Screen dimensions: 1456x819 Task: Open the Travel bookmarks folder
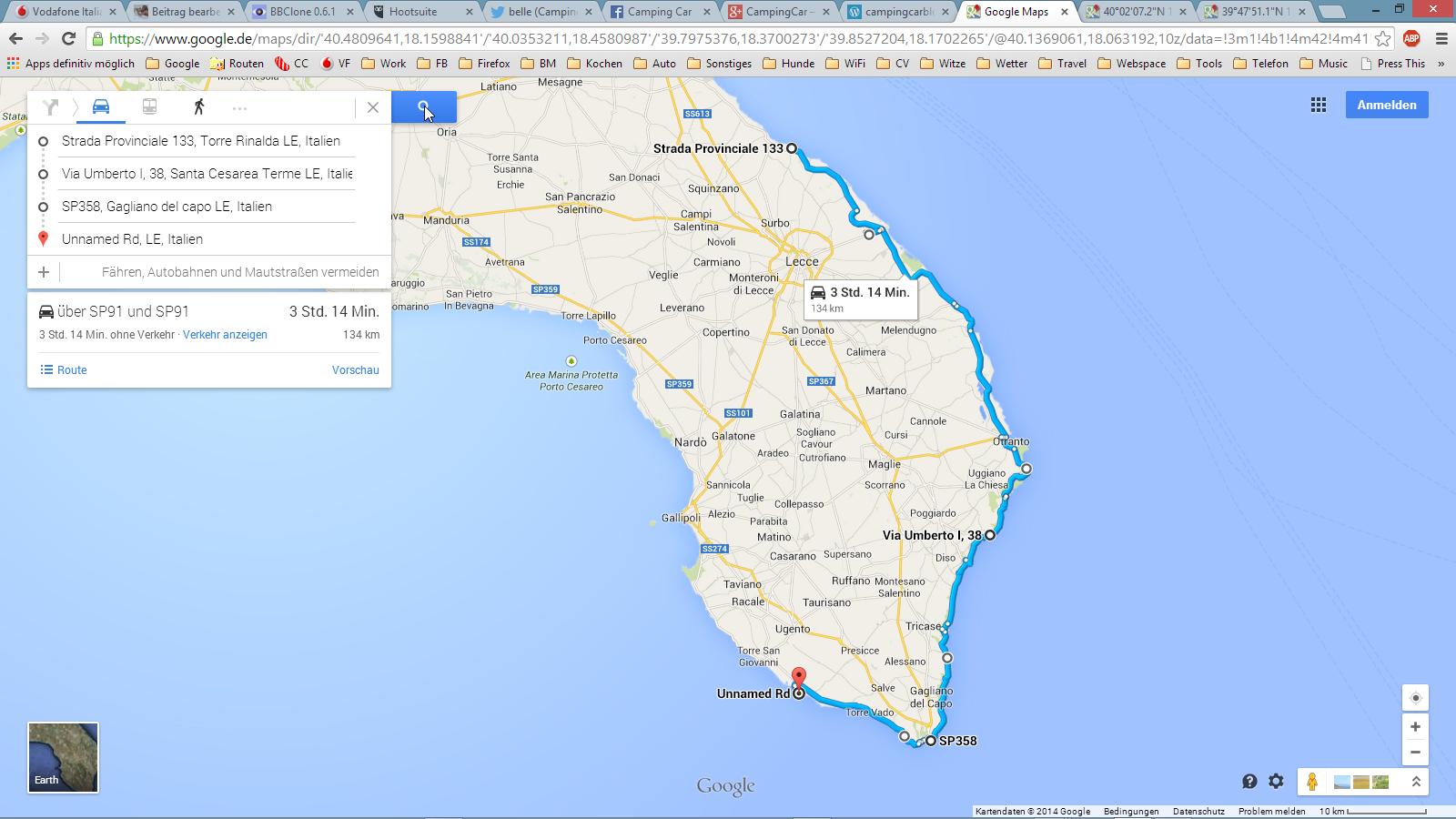tap(1062, 64)
